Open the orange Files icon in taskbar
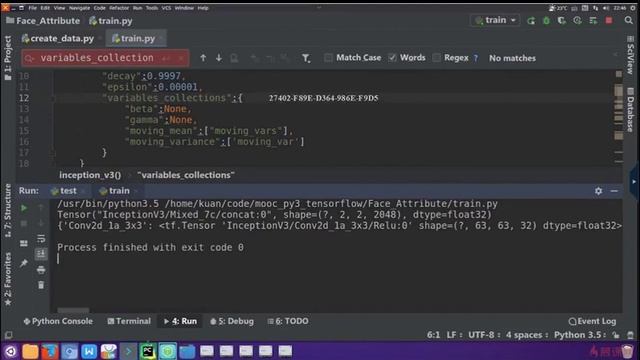Image resolution: width=640 pixels, height=360 pixels. [x=30, y=351]
